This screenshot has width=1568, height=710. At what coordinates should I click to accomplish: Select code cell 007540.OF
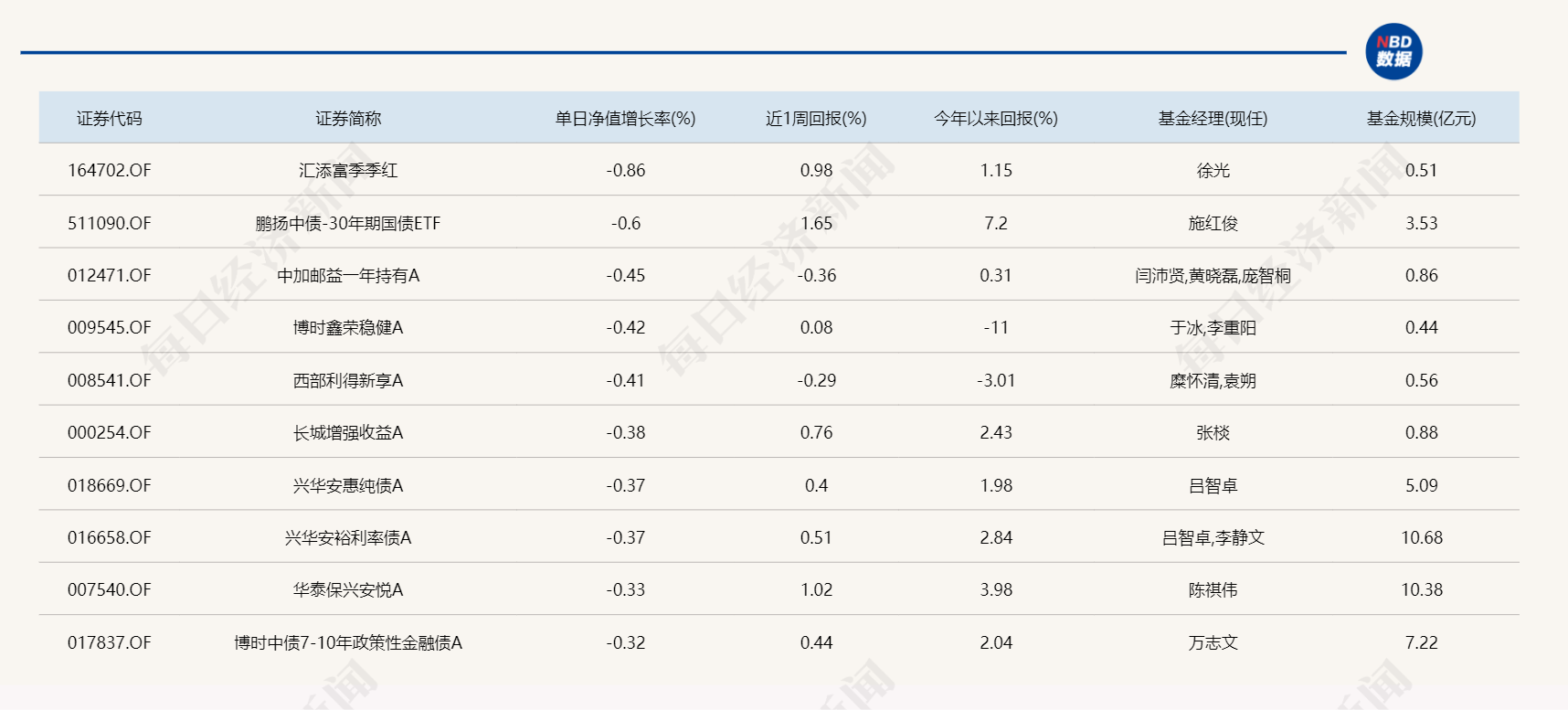110,589
